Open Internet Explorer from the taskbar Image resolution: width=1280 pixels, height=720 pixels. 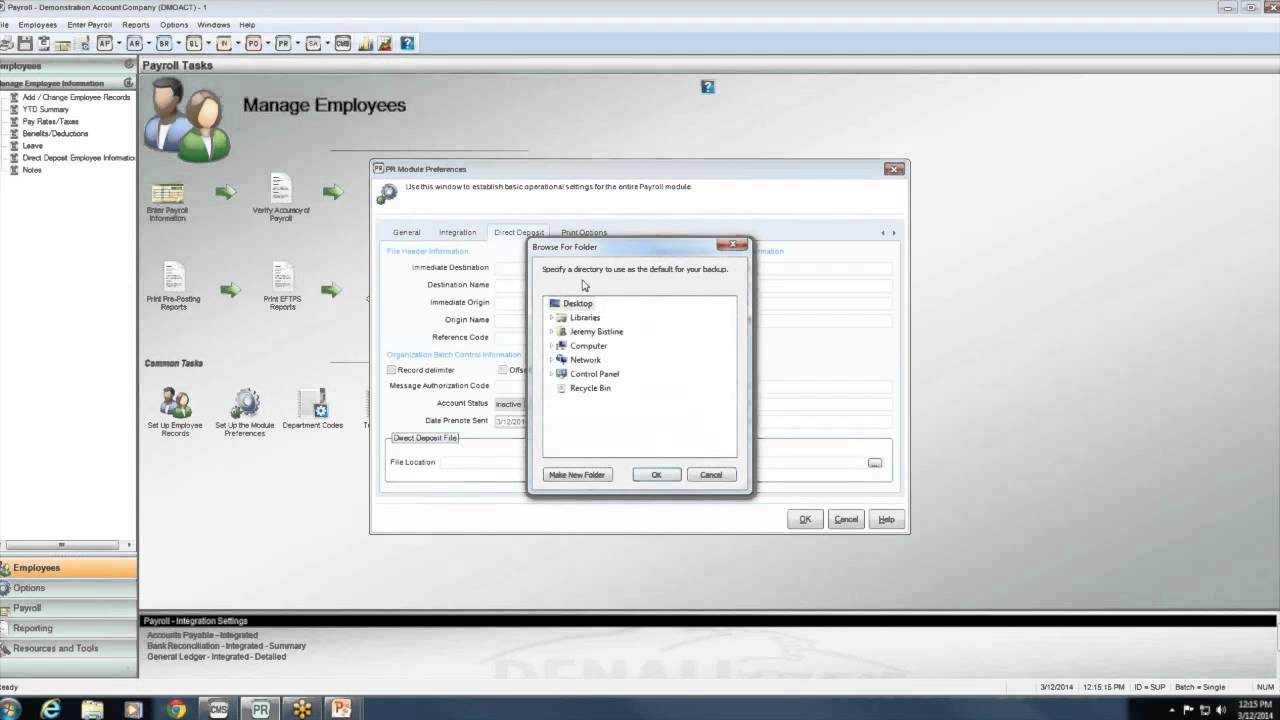50,709
